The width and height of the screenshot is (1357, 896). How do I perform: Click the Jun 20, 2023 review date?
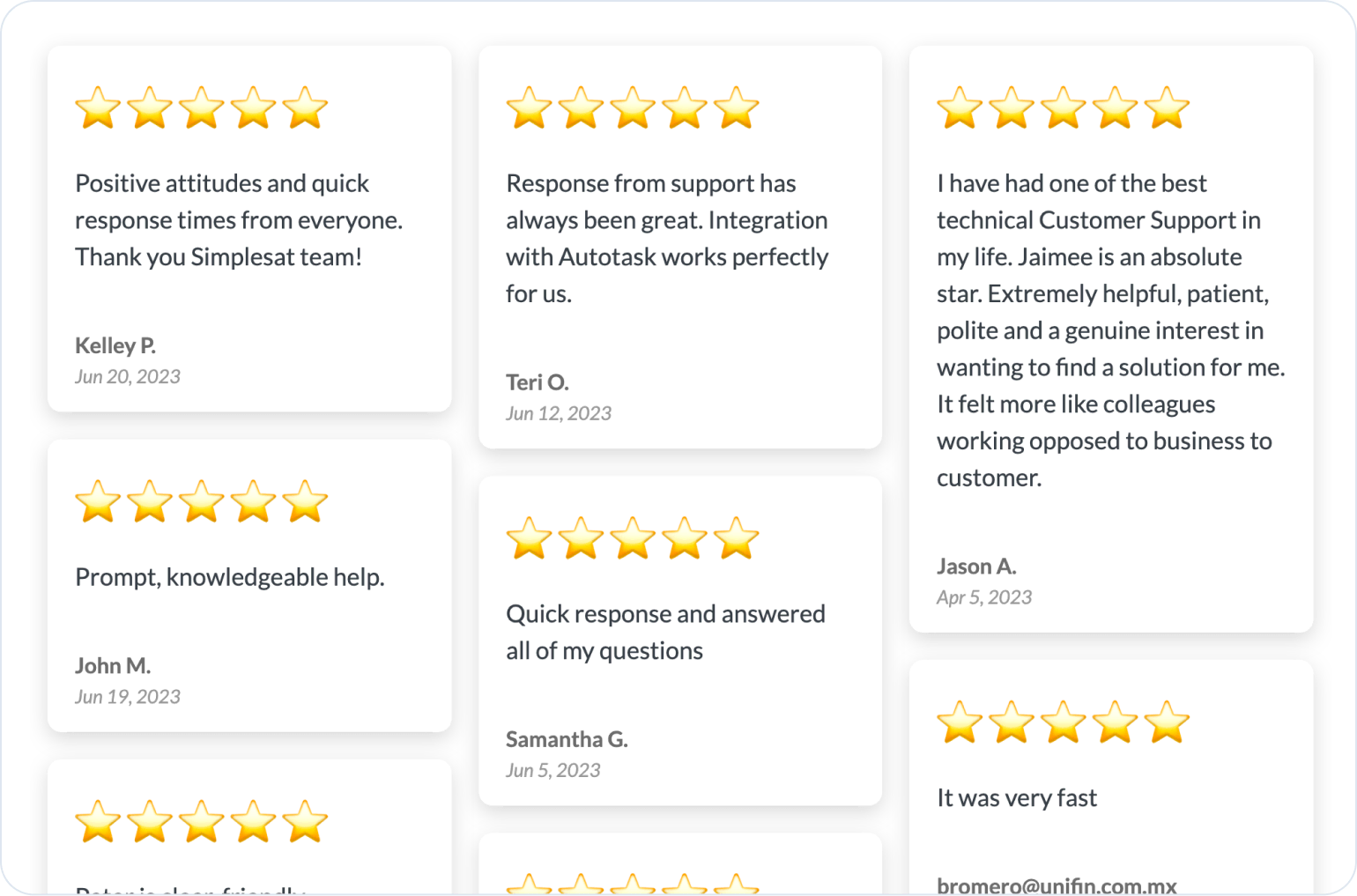[128, 376]
